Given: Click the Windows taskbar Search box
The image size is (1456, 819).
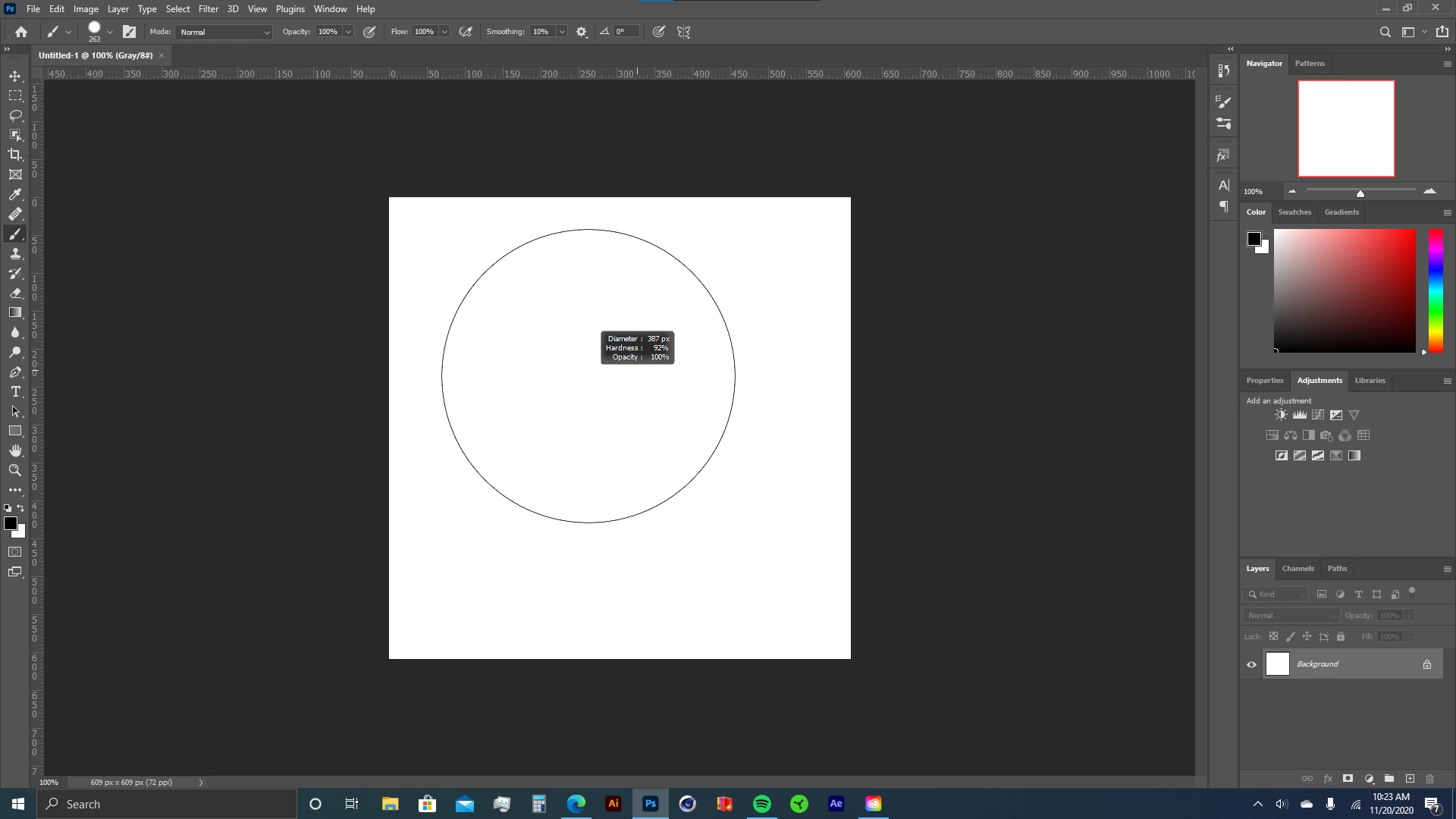Looking at the screenshot, I should coord(167,804).
